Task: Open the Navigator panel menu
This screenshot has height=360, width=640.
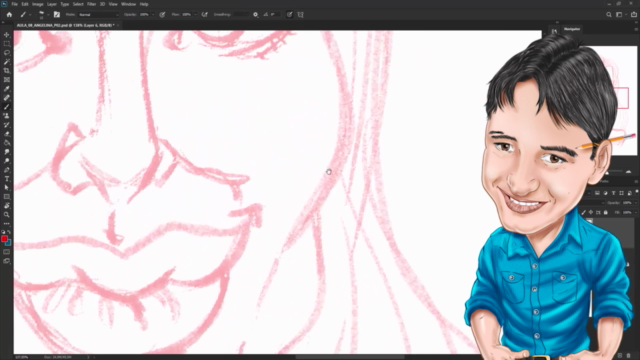Action: (636, 29)
